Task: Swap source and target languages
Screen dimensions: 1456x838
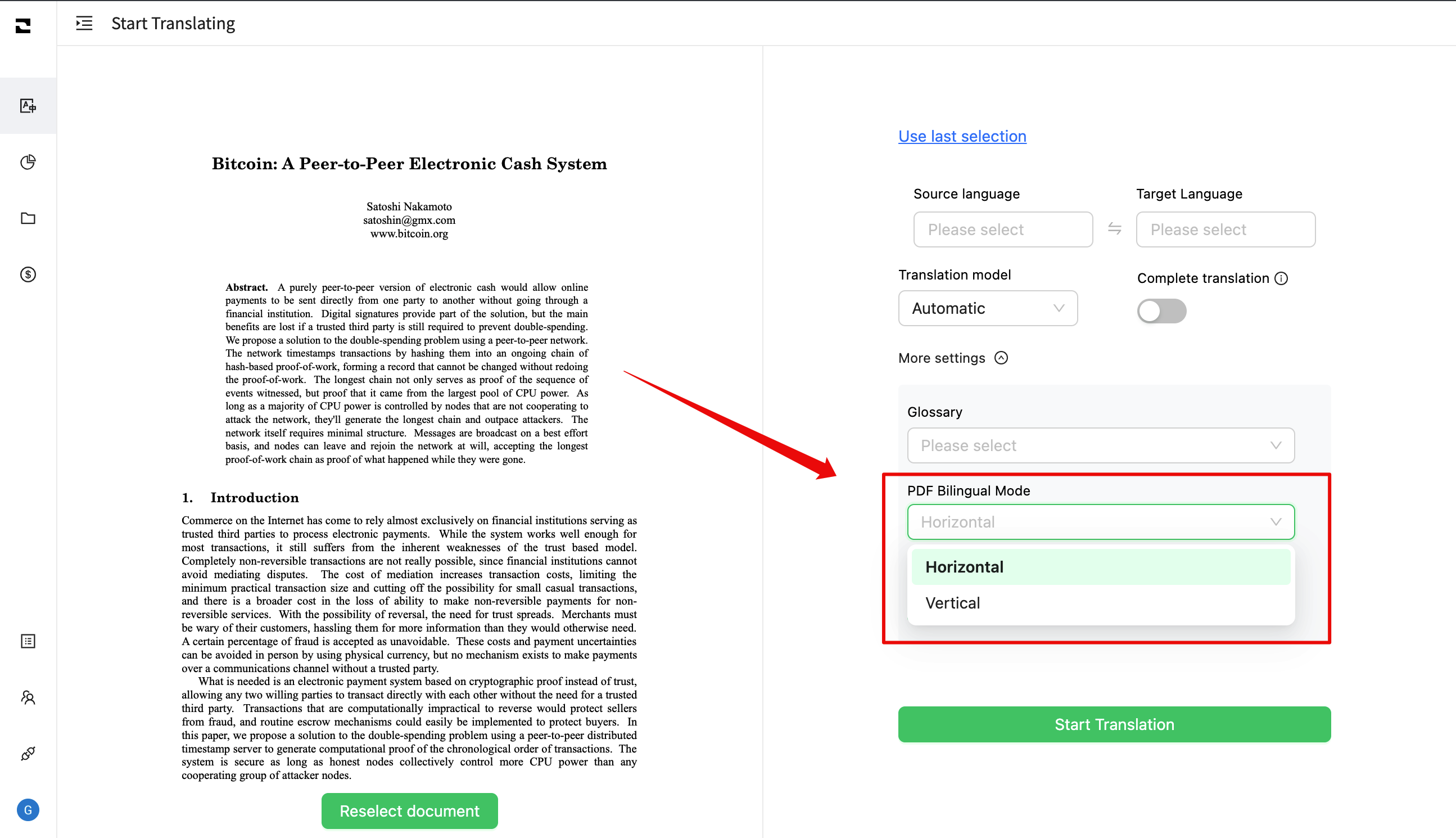Action: point(1114,229)
